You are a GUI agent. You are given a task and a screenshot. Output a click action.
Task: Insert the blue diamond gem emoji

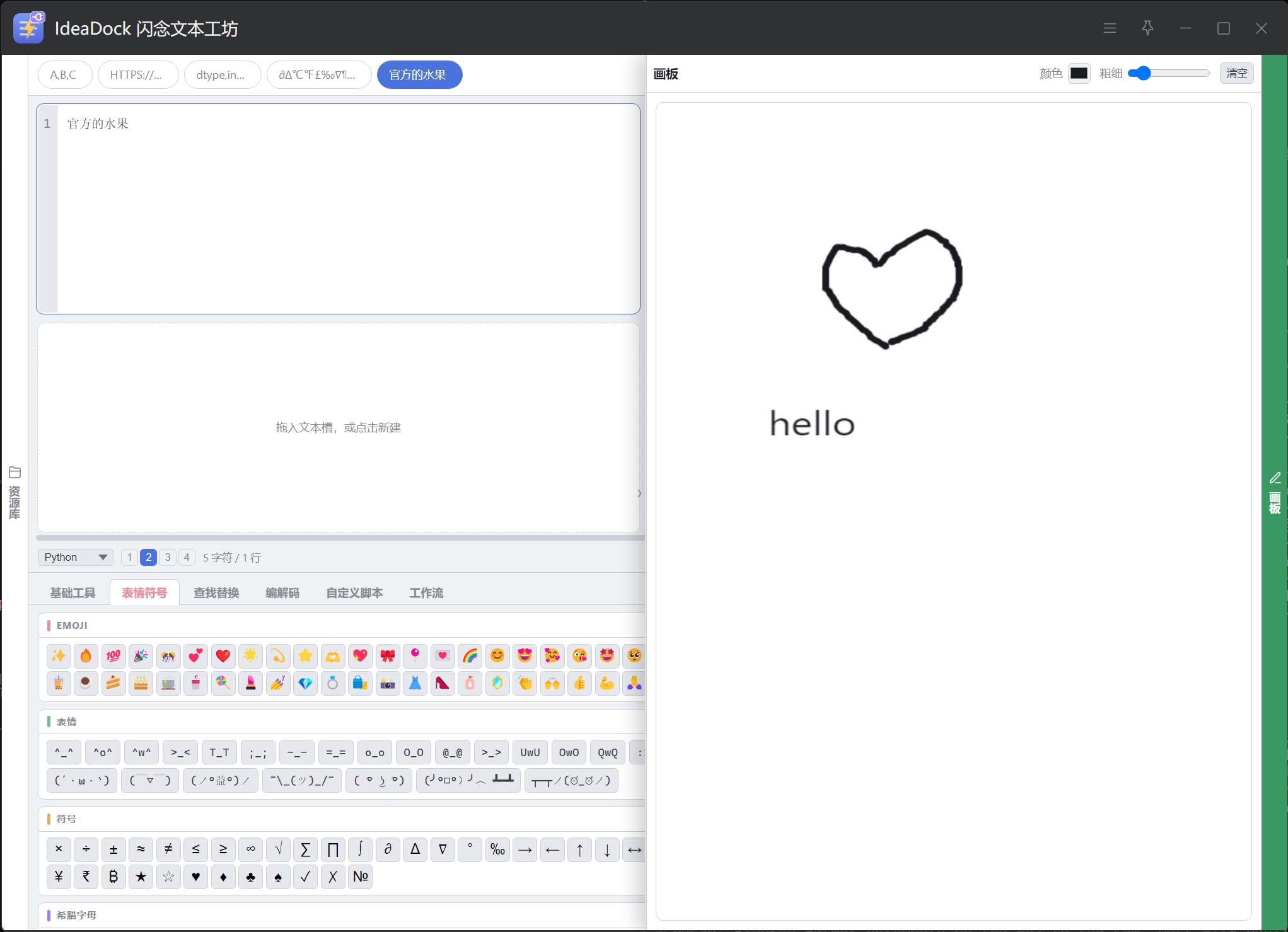pos(305,683)
